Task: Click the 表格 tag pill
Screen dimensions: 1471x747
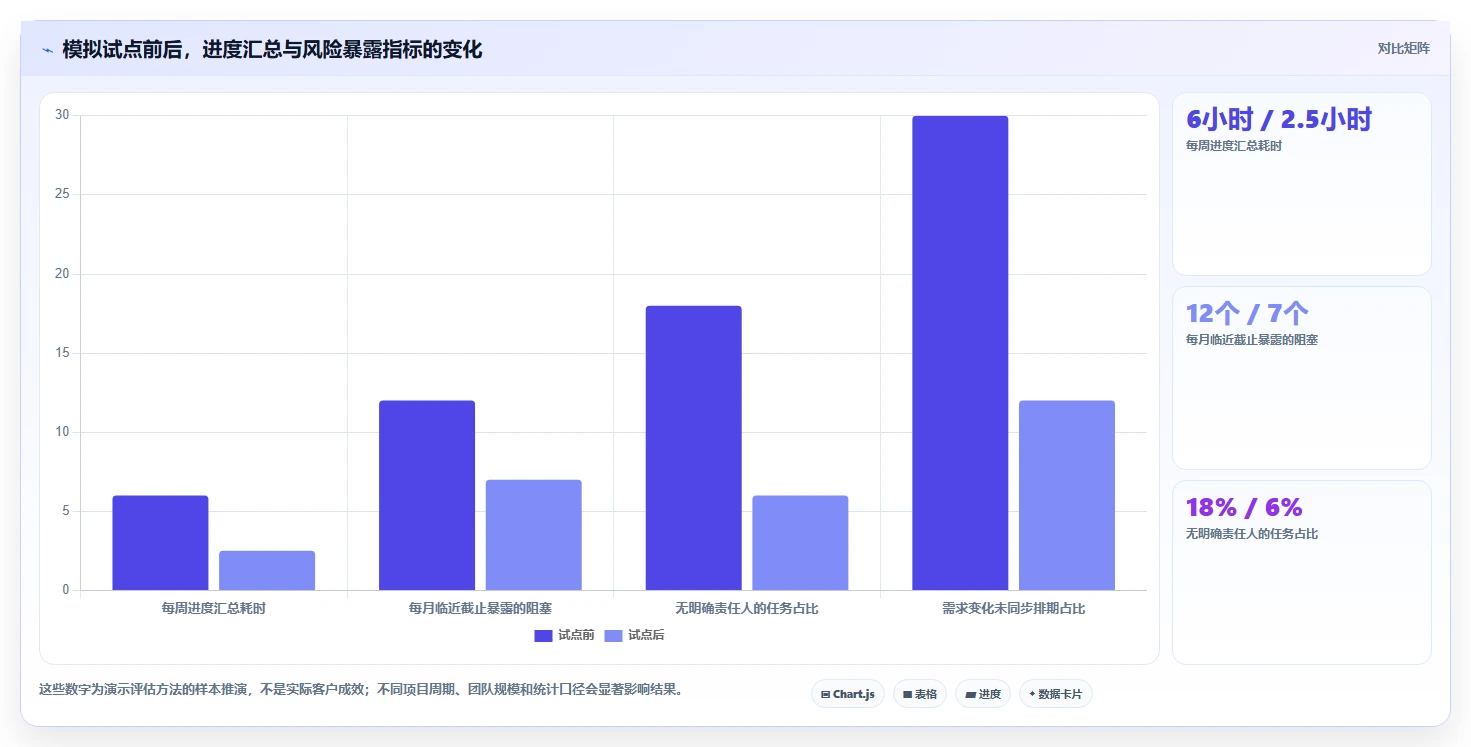Action: click(920, 694)
